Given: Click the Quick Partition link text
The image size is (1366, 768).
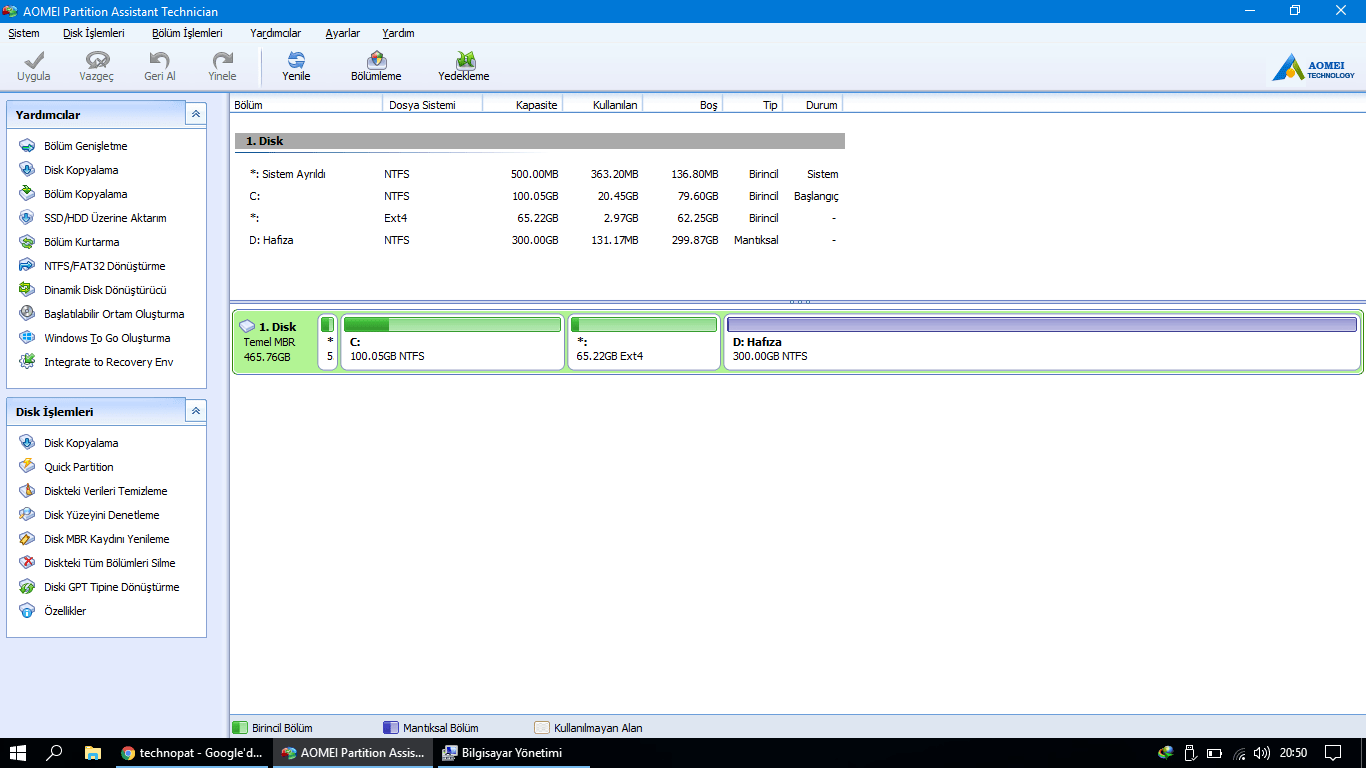Looking at the screenshot, I should click(x=79, y=467).
